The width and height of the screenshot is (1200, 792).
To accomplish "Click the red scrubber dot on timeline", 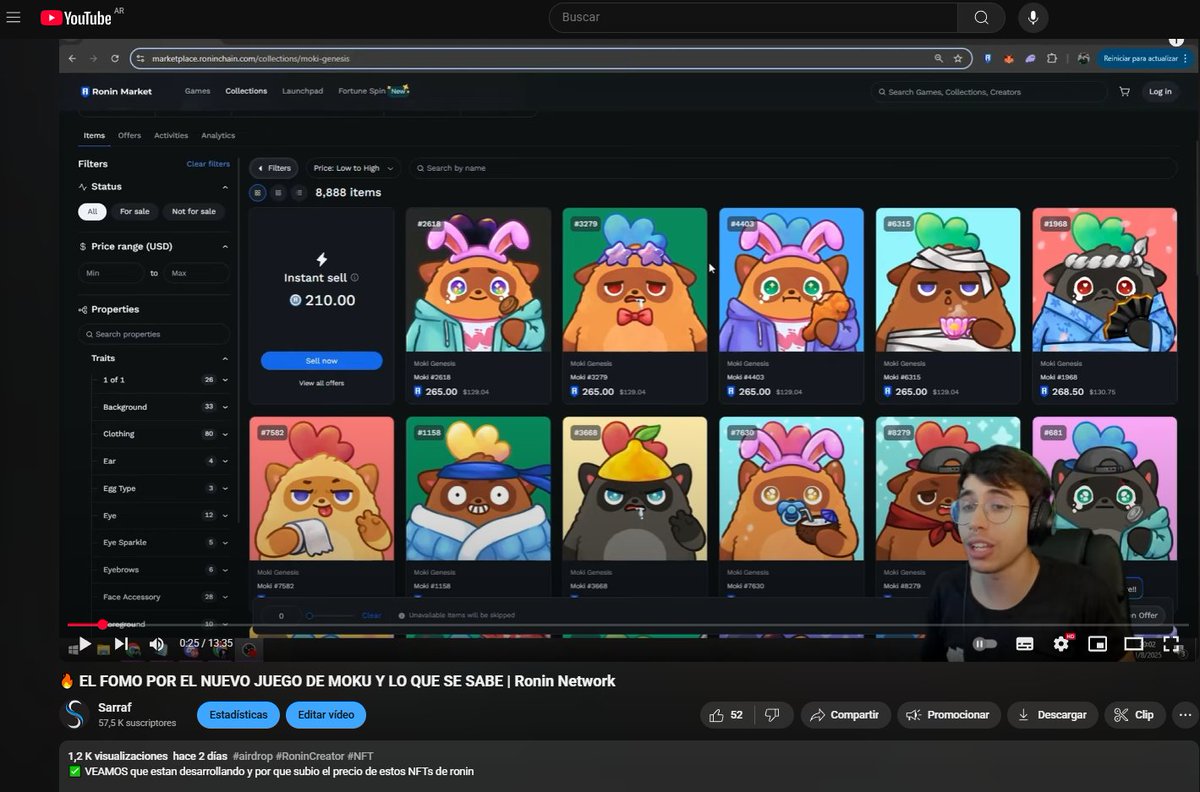I will click(x=102, y=625).
